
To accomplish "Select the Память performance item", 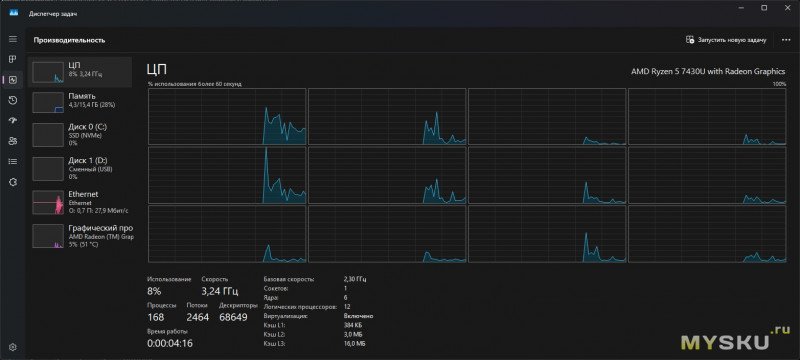I will [81, 102].
